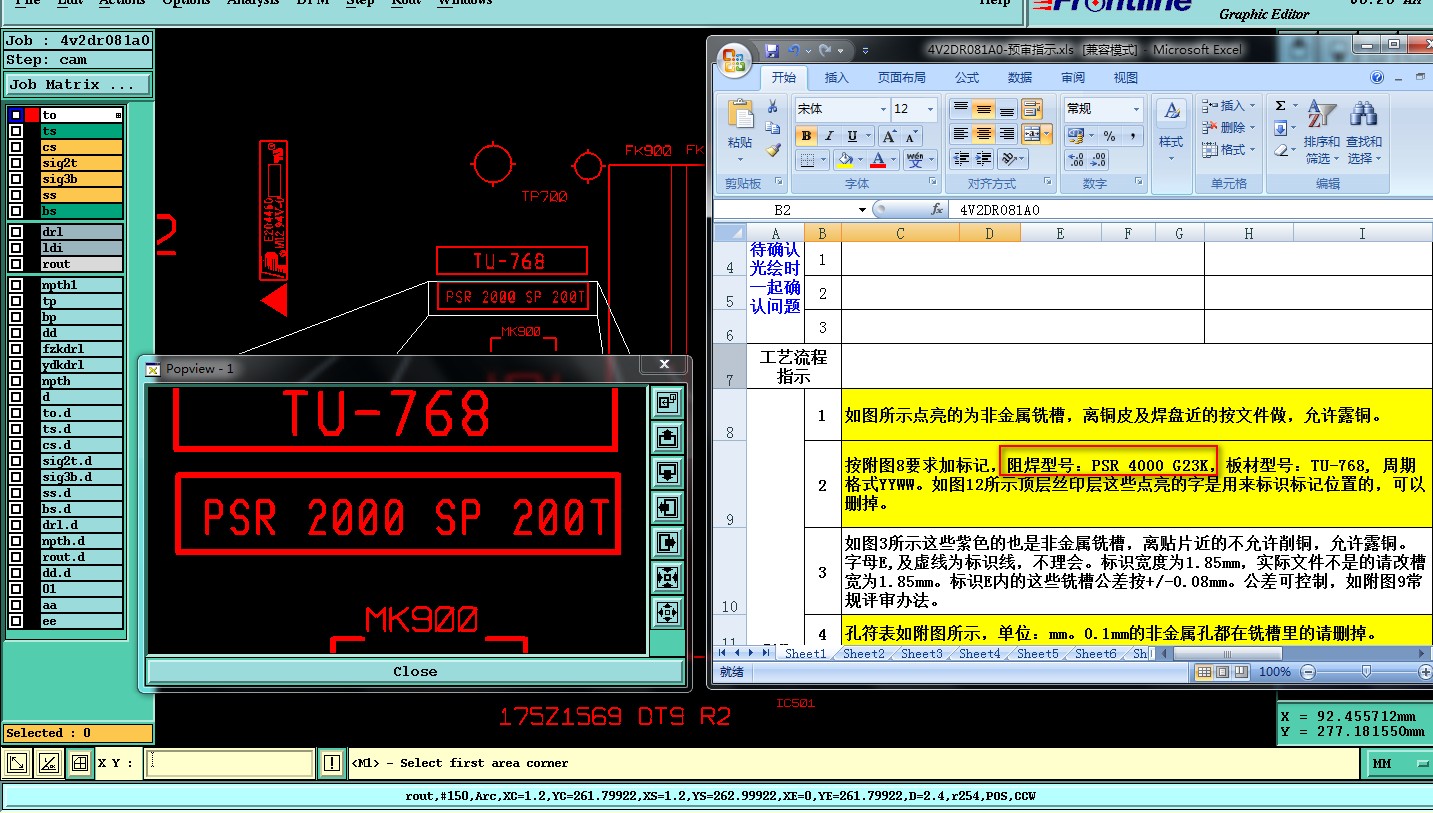
Task: Toggle checkbox for layer rout
Action: click(15, 264)
